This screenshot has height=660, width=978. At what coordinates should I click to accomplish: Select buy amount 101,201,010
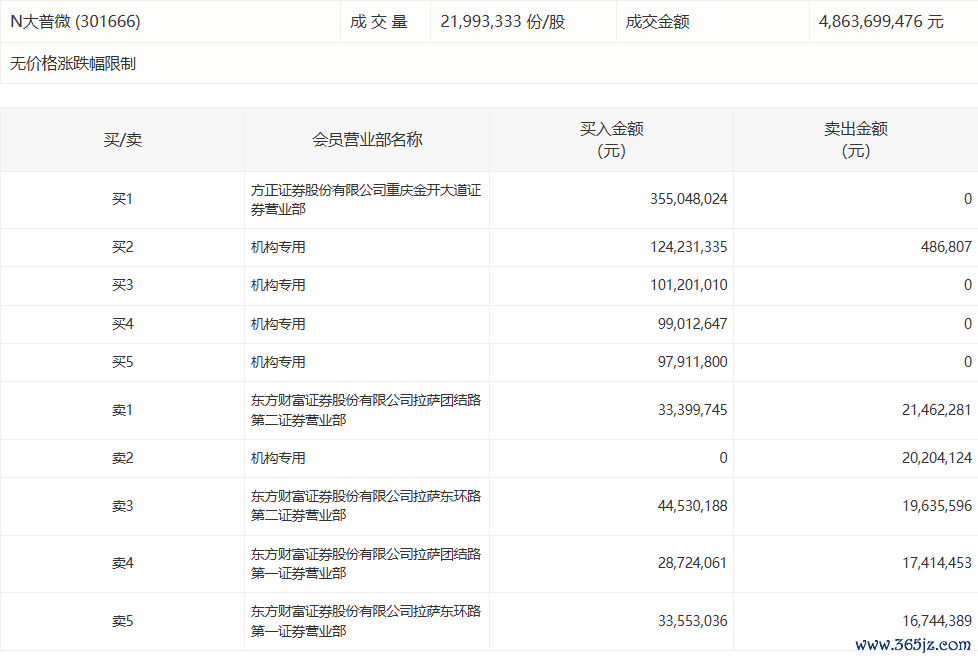[689, 285]
